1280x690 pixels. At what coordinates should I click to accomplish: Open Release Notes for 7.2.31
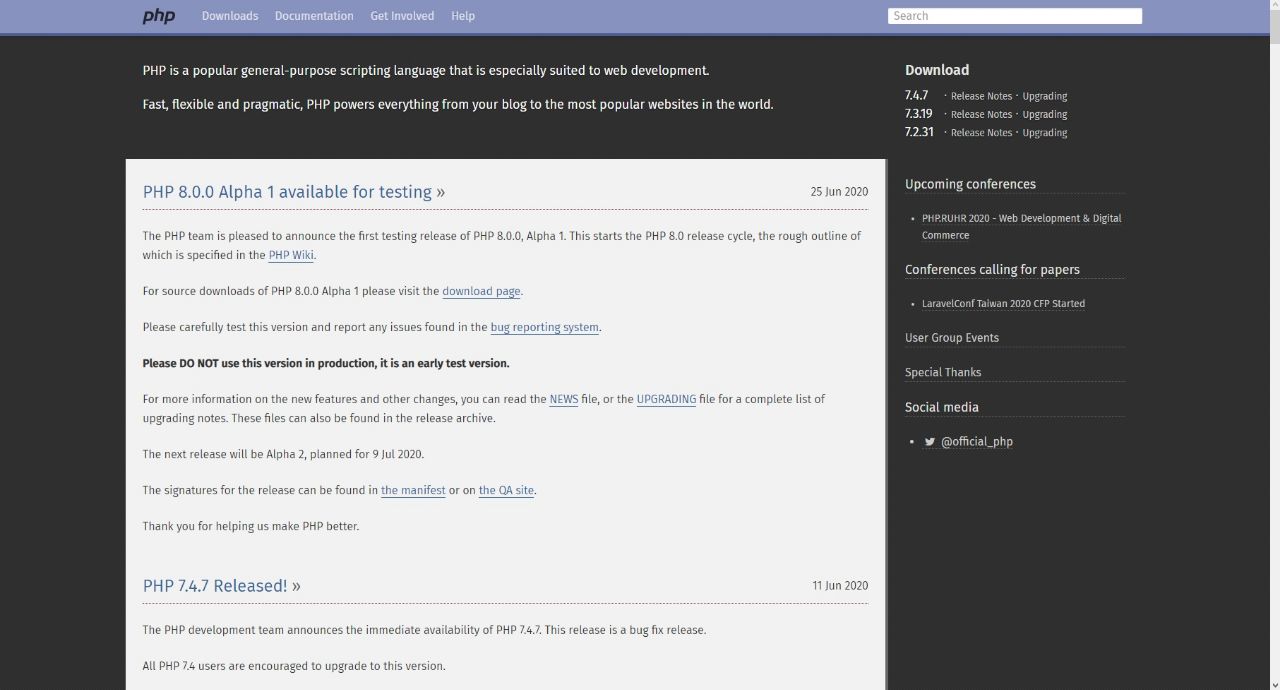pos(981,132)
